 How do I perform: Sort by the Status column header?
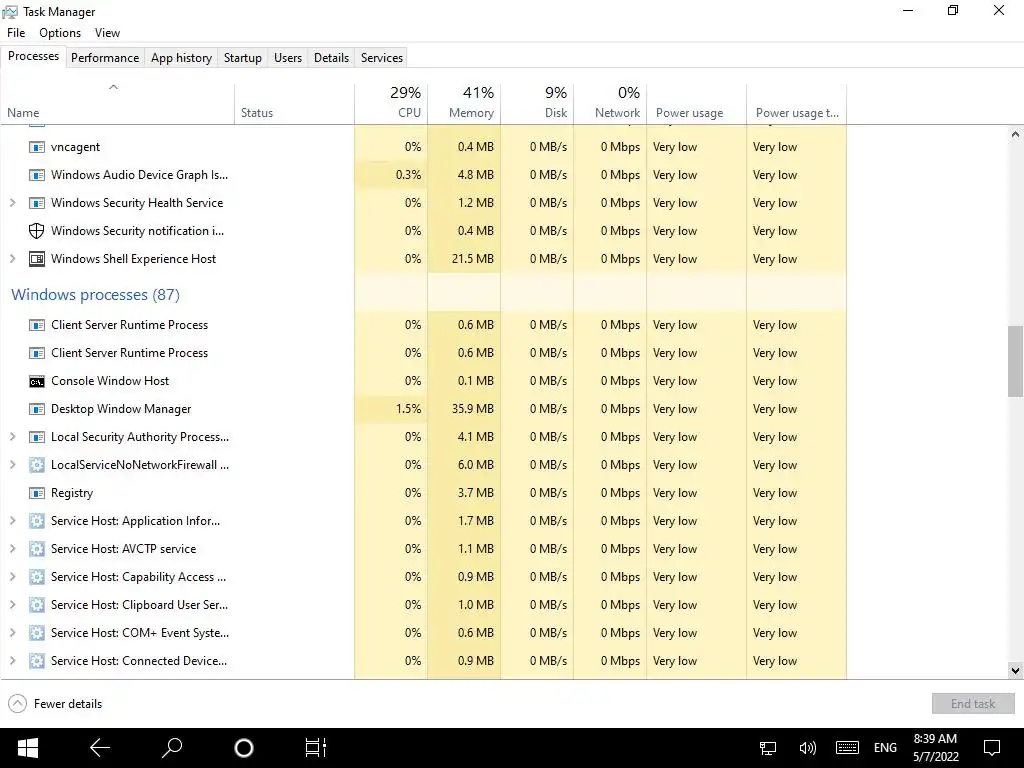tap(295, 103)
